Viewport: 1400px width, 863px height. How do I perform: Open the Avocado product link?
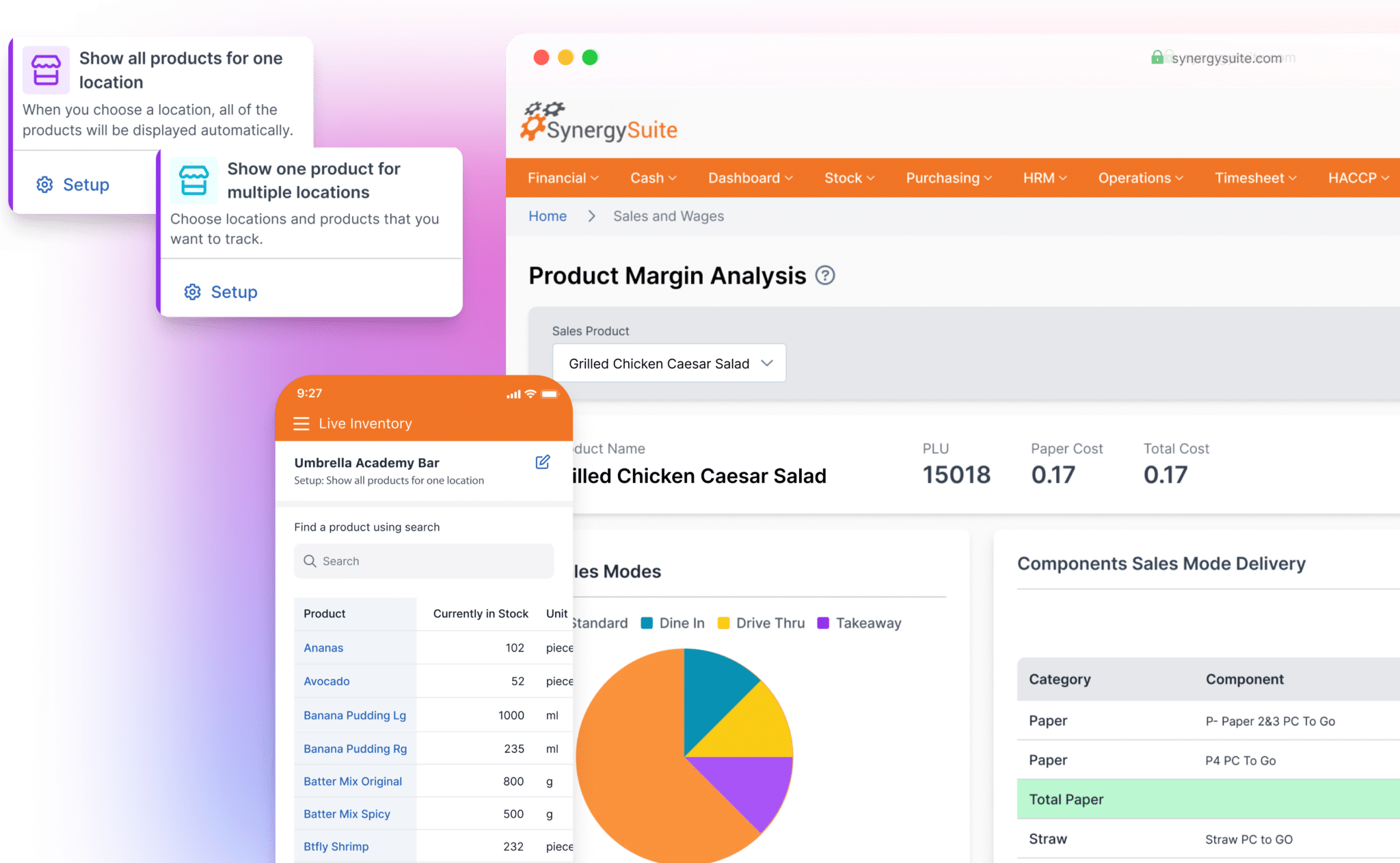327,681
